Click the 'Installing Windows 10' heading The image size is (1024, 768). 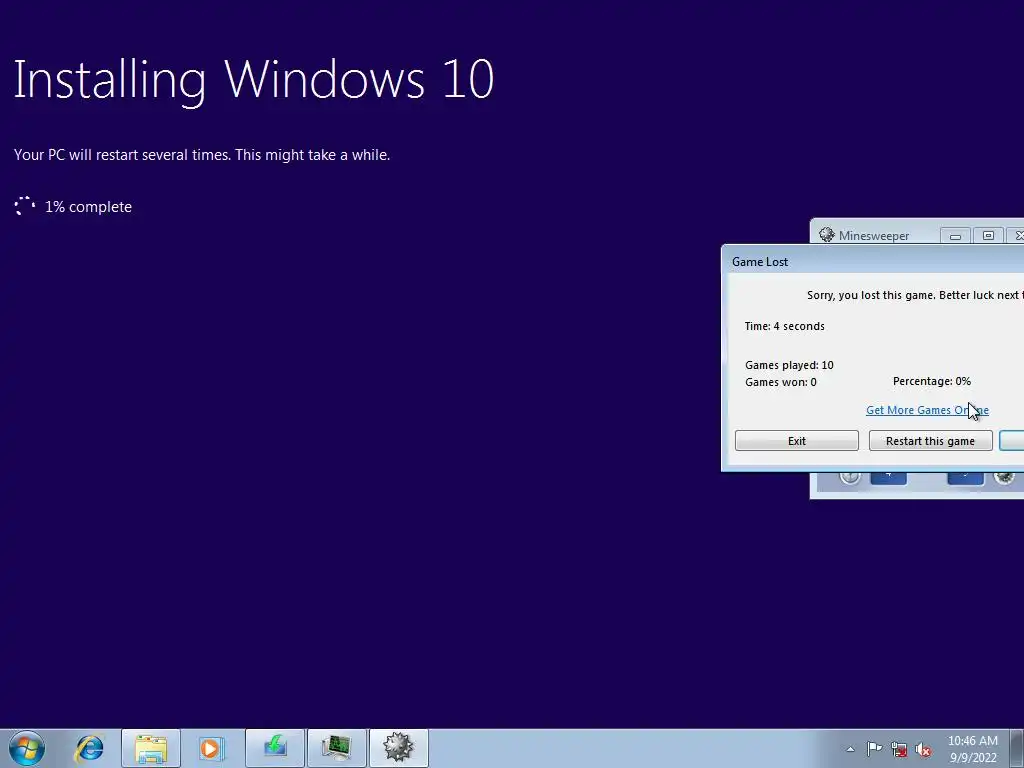click(x=253, y=80)
